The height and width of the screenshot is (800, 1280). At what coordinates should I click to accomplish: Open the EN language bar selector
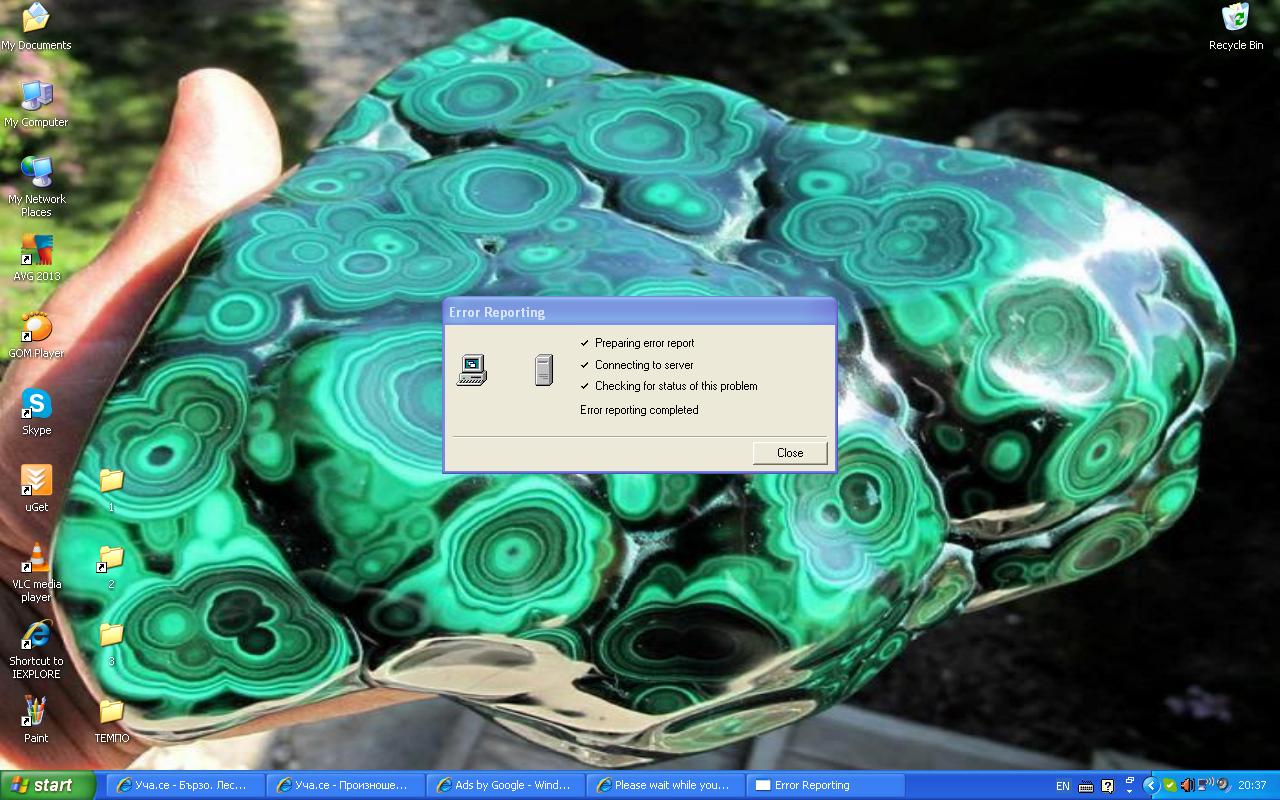click(1062, 786)
